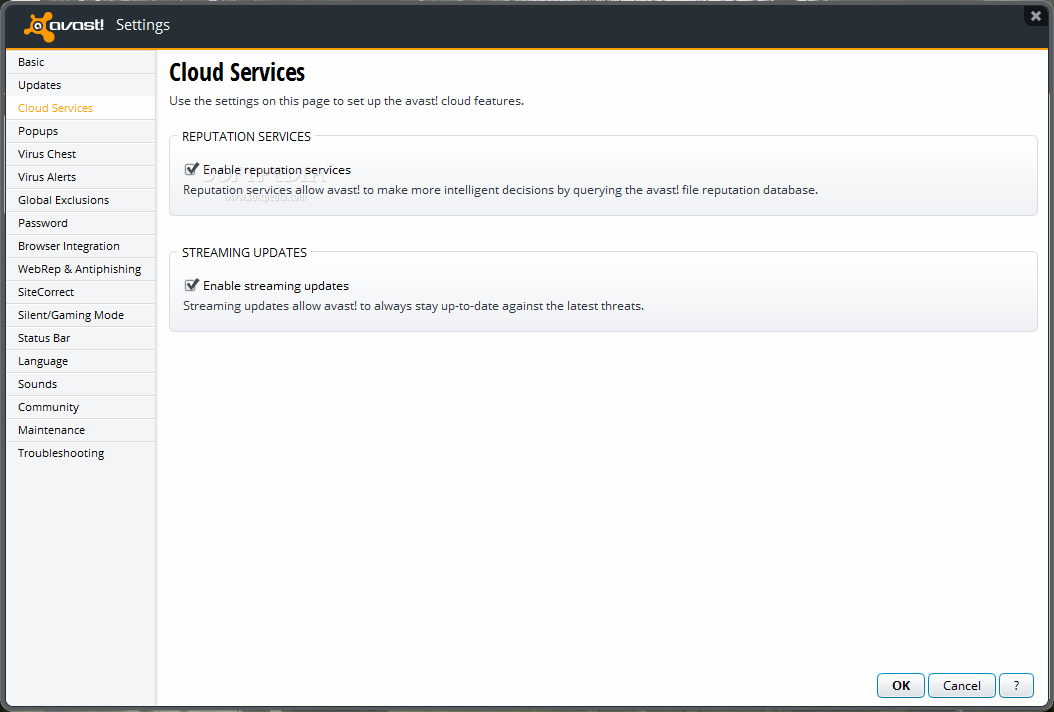Open Language settings
The image size is (1054, 712).
pyautogui.click(x=81, y=361)
